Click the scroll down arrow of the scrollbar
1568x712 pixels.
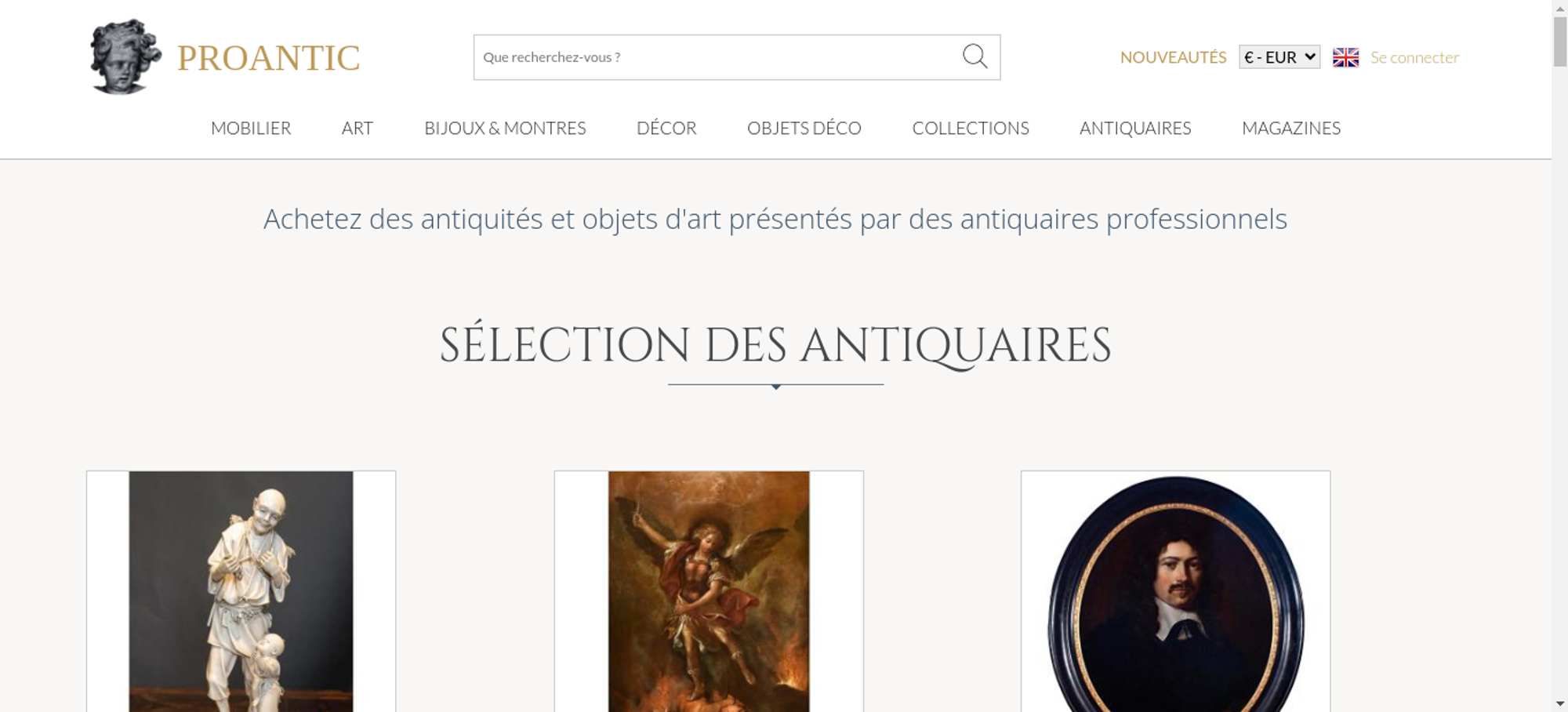pyautogui.click(x=1559, y=703)
